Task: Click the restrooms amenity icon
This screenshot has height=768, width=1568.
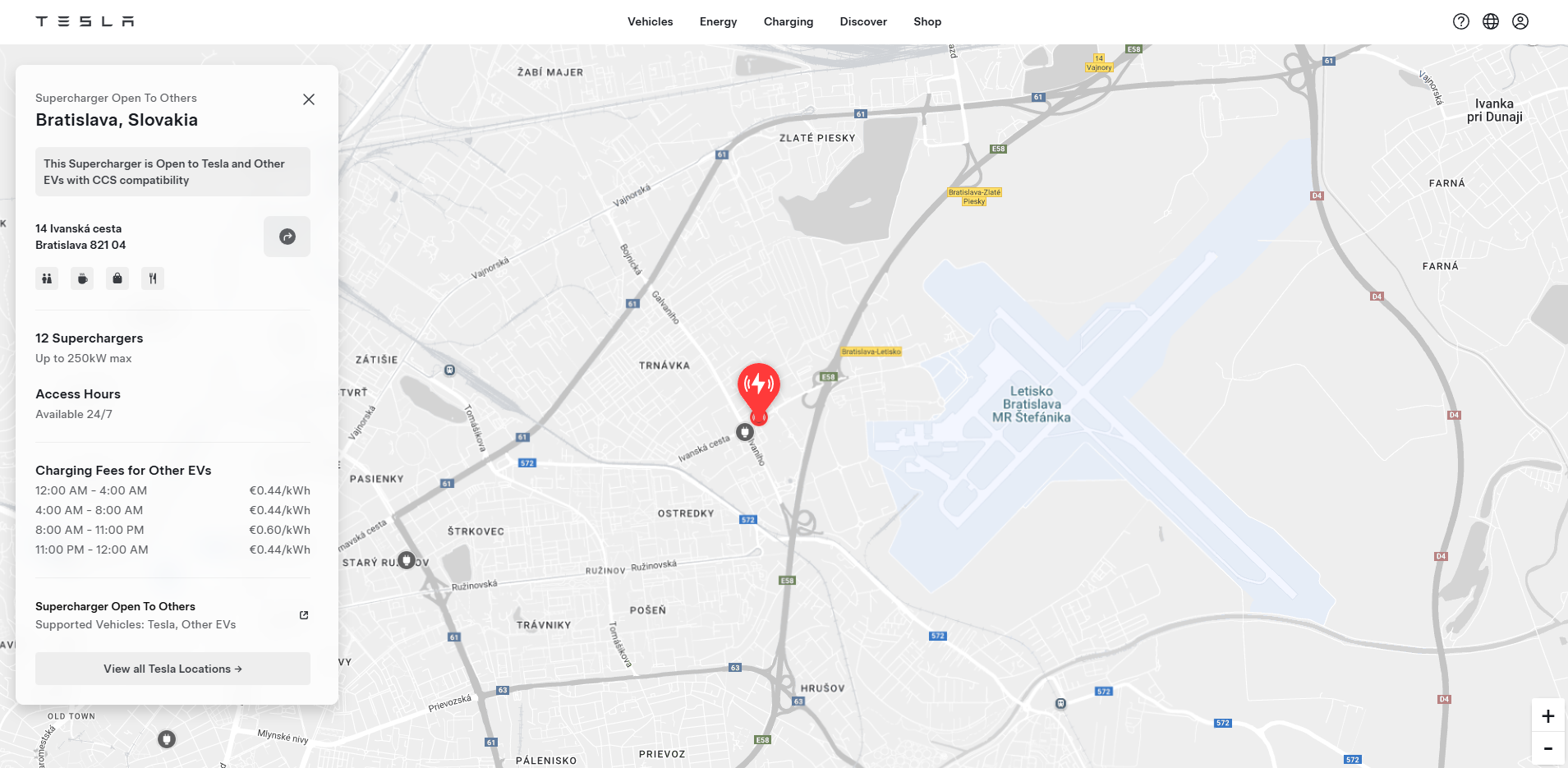Action: pyautogui.click(x=47, y=278)
